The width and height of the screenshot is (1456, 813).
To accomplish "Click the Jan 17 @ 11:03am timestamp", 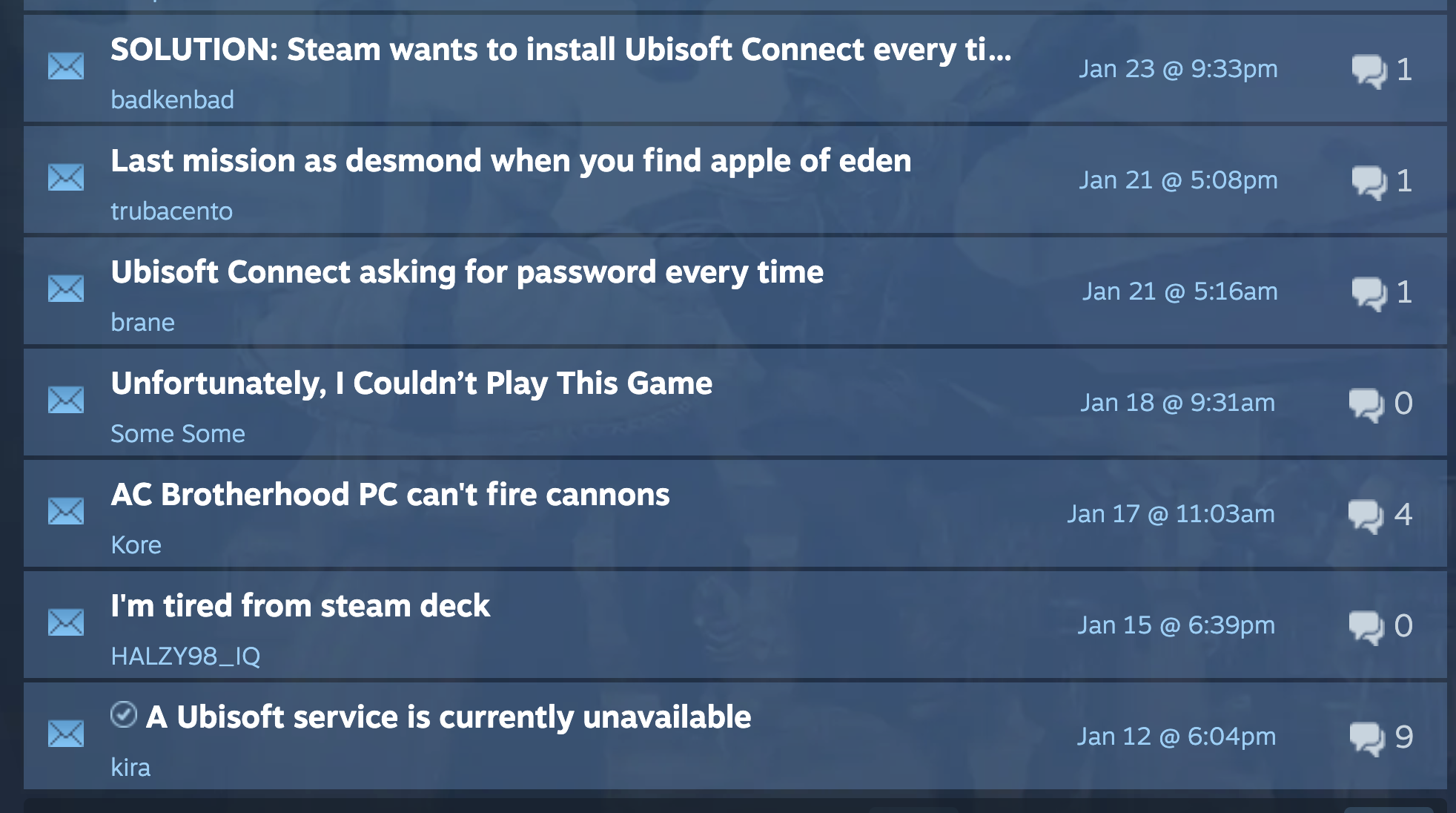I will coord(1171,514).
